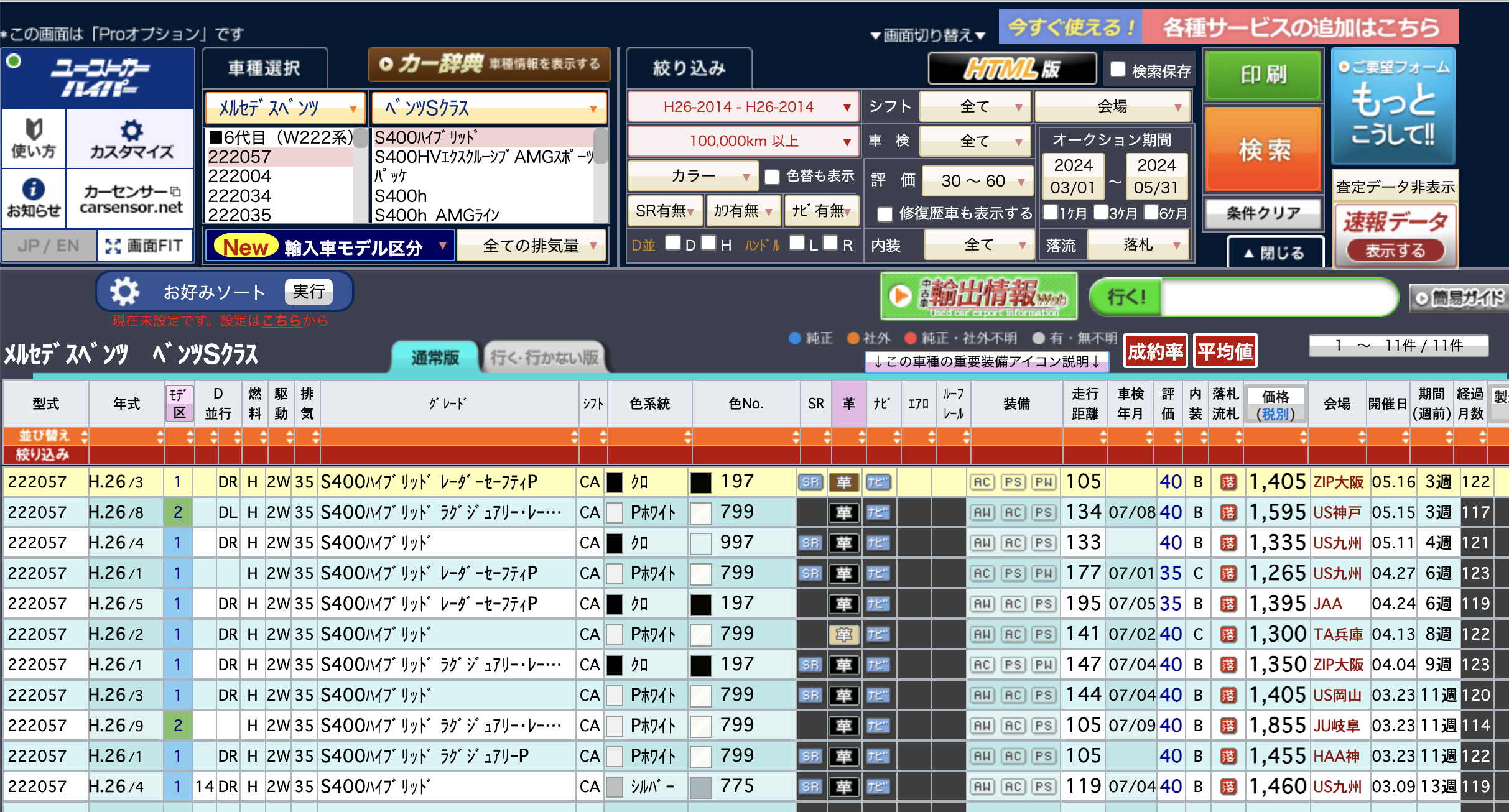Screen dimensions: 1509x812
Task: Open the お知らせ info notices icon
Action: click(x=34, y=198)
